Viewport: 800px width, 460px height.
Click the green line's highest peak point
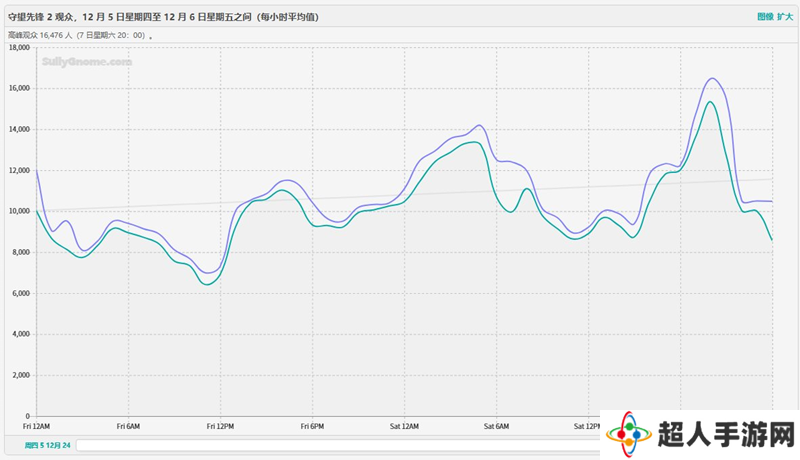pyautogui.click(x=710, y=101)
